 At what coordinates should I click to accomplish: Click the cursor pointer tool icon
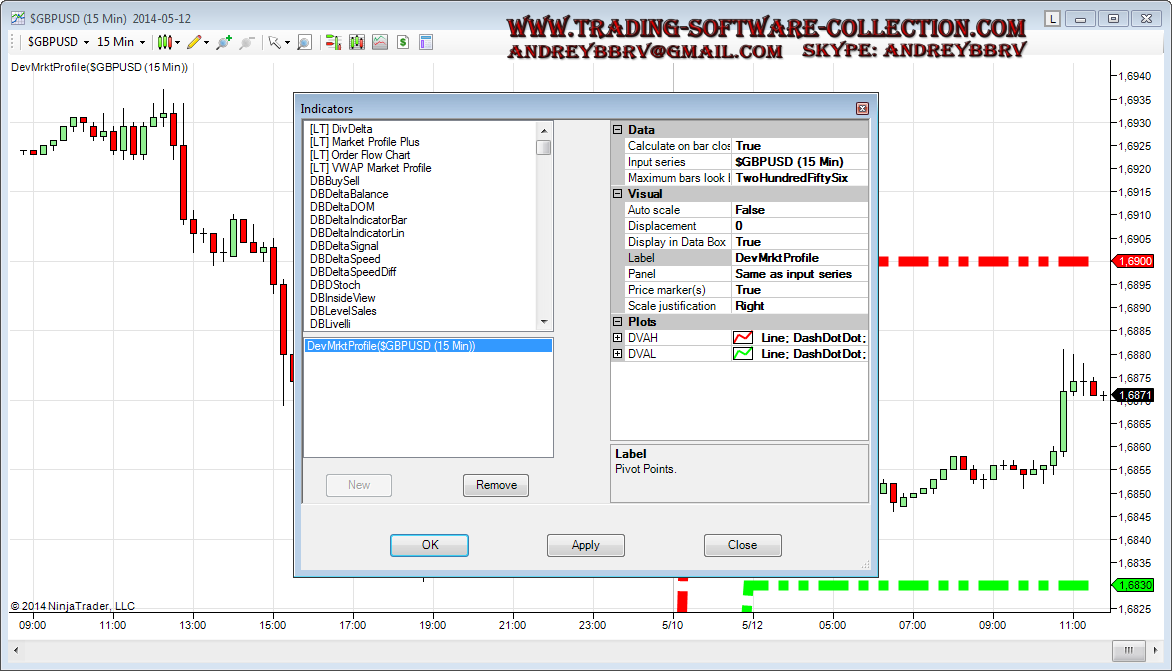pos(274,42)
